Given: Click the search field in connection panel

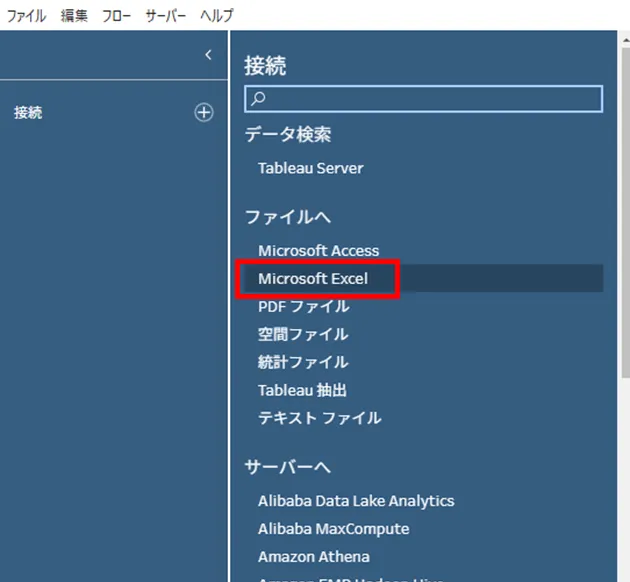Looking at the screenshot, I should point(430,98).
